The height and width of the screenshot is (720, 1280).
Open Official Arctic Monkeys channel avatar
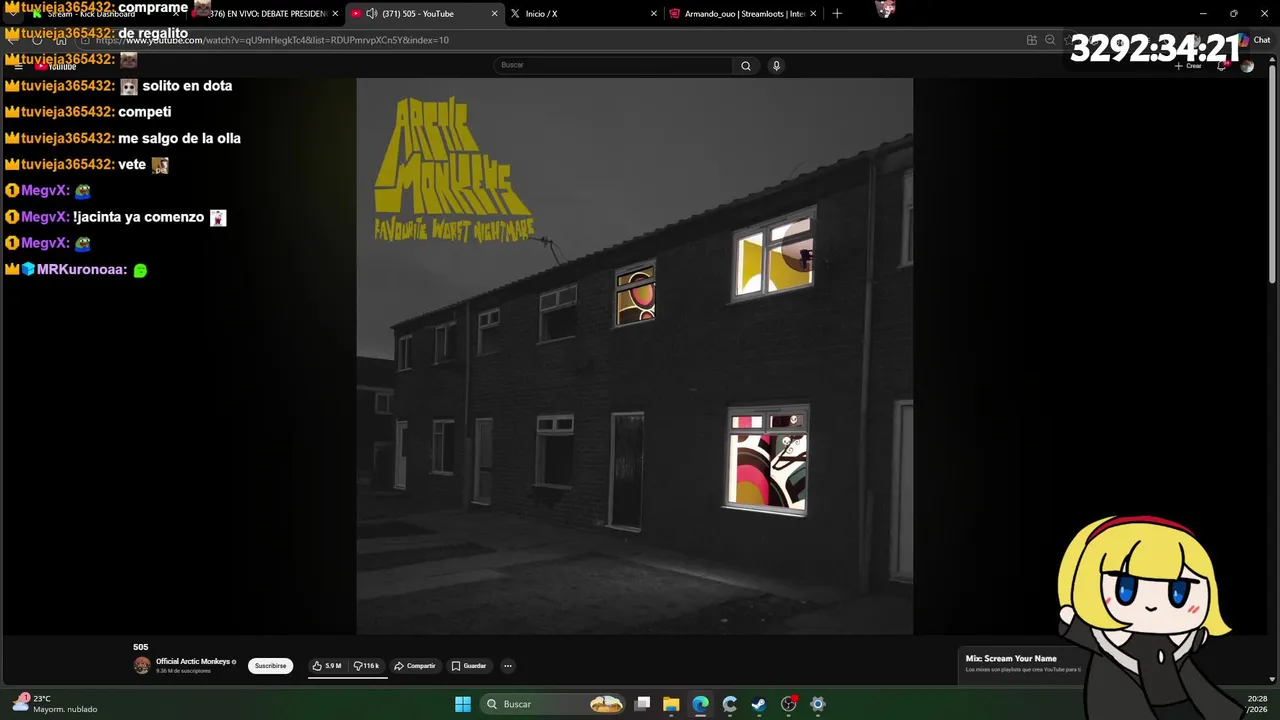142,666
